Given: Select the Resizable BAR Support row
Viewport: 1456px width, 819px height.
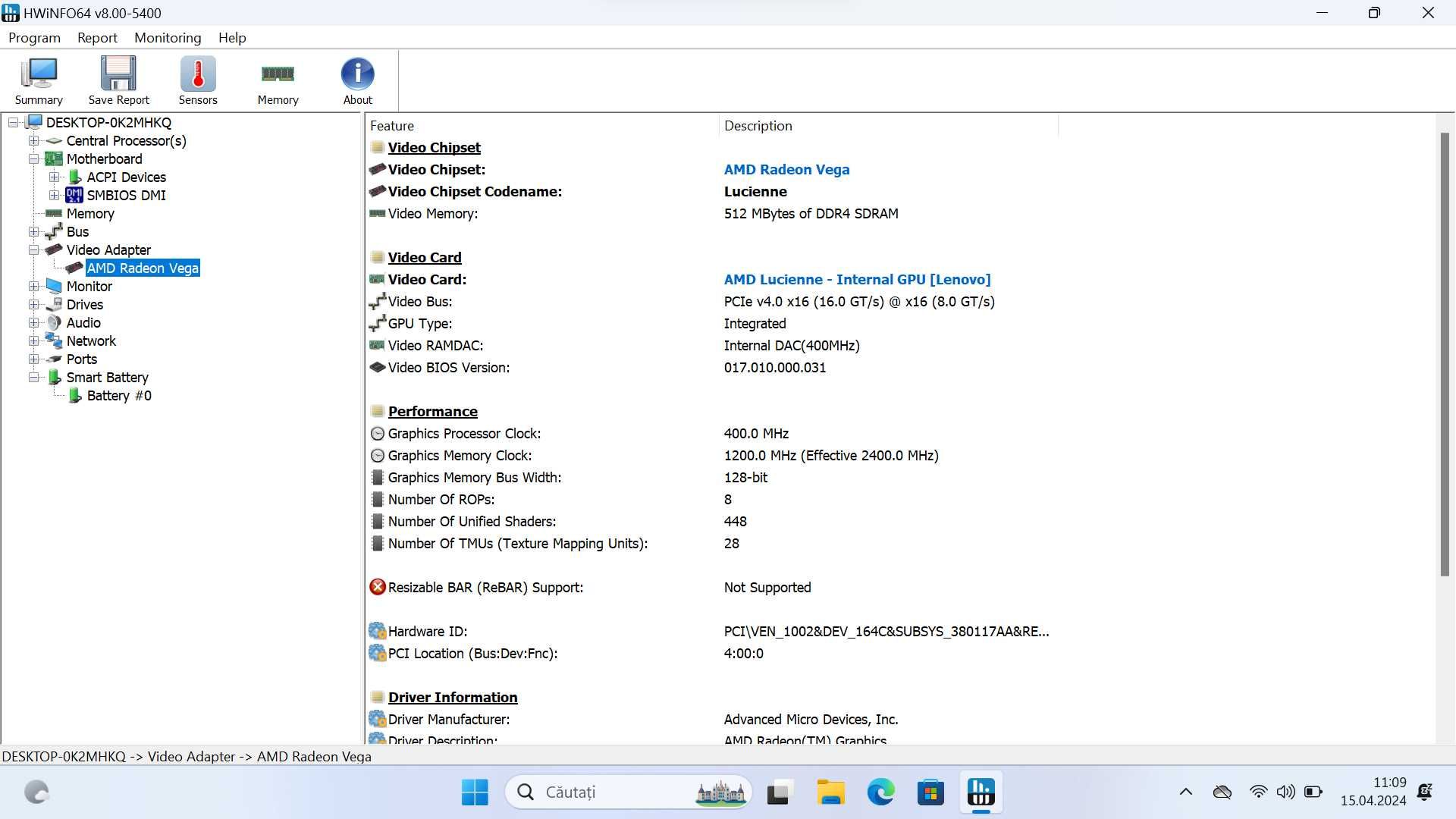Looking at the screenshot, I should [x=713, y=588].
